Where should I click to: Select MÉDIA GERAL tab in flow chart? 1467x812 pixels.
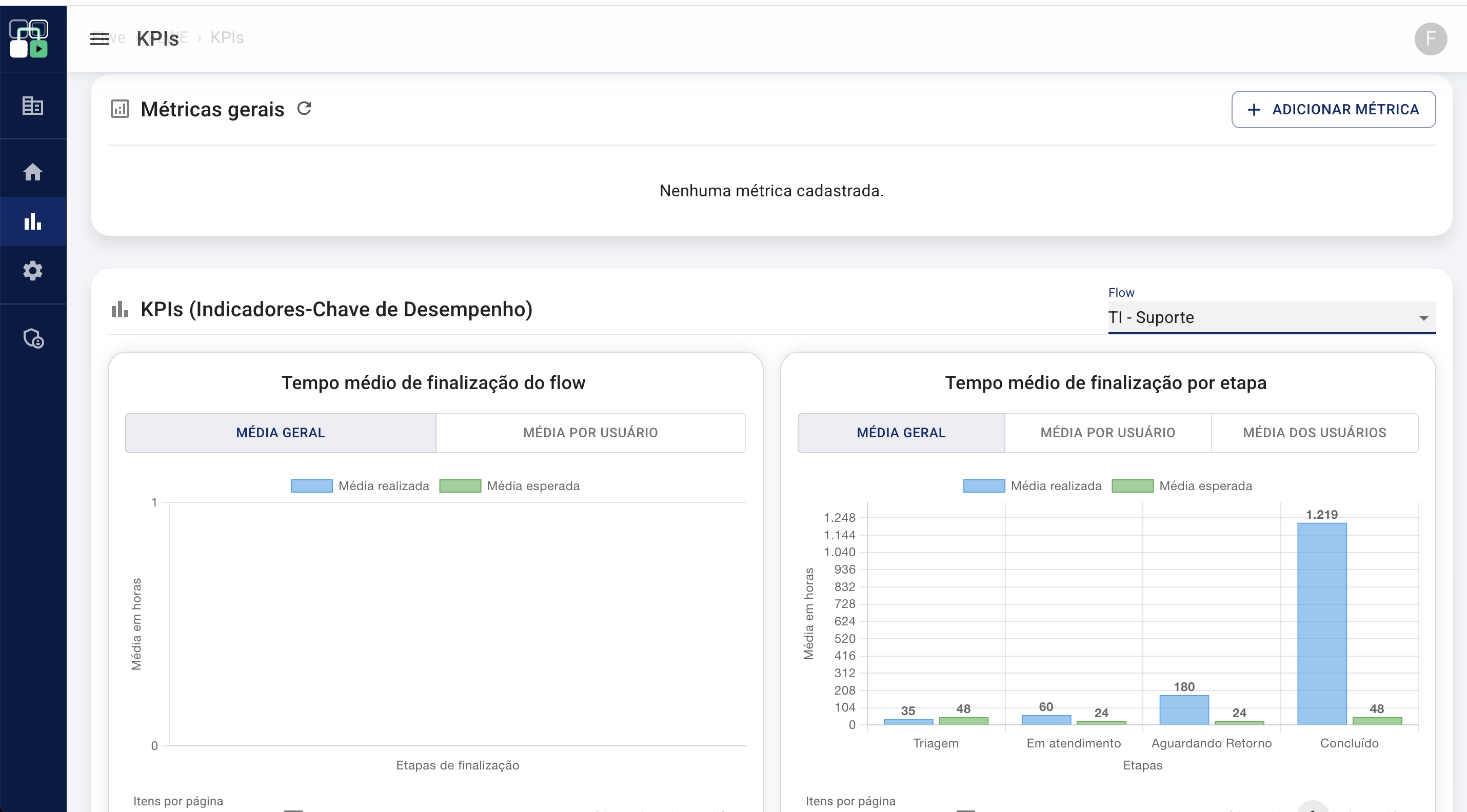coord(281,433)
